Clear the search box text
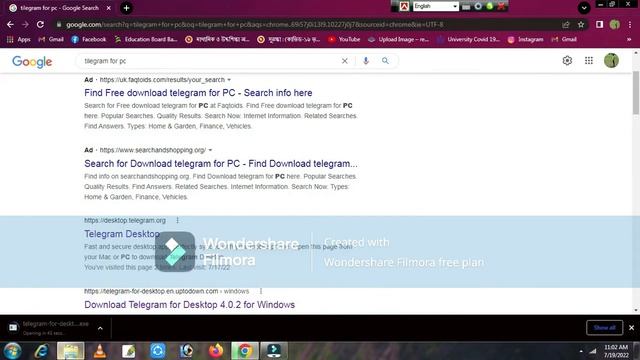The width and height of the screenshot is (640, 360). pyautogui.click(x=344, y=61)
